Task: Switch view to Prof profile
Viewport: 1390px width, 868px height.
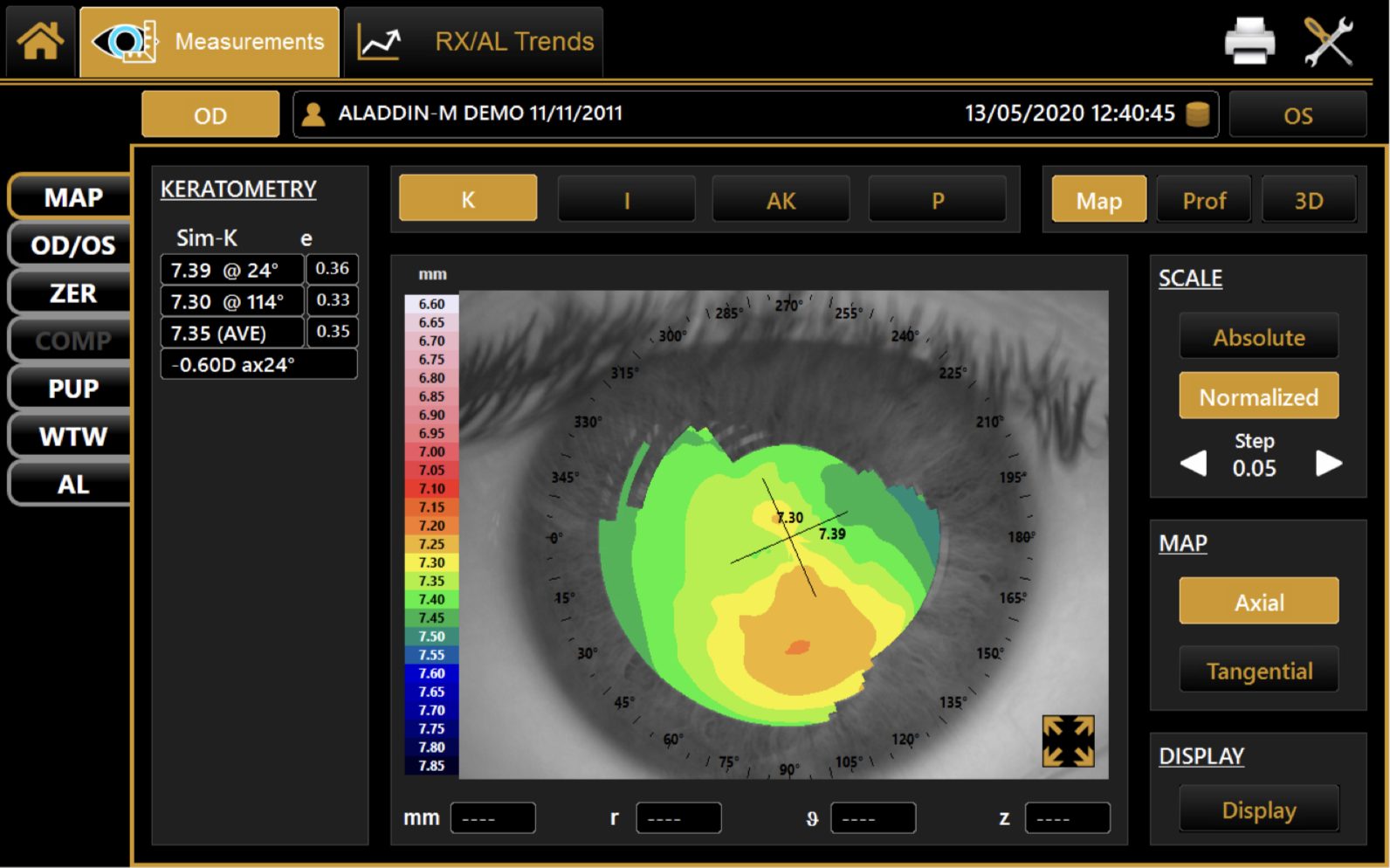Action: 1204,200
